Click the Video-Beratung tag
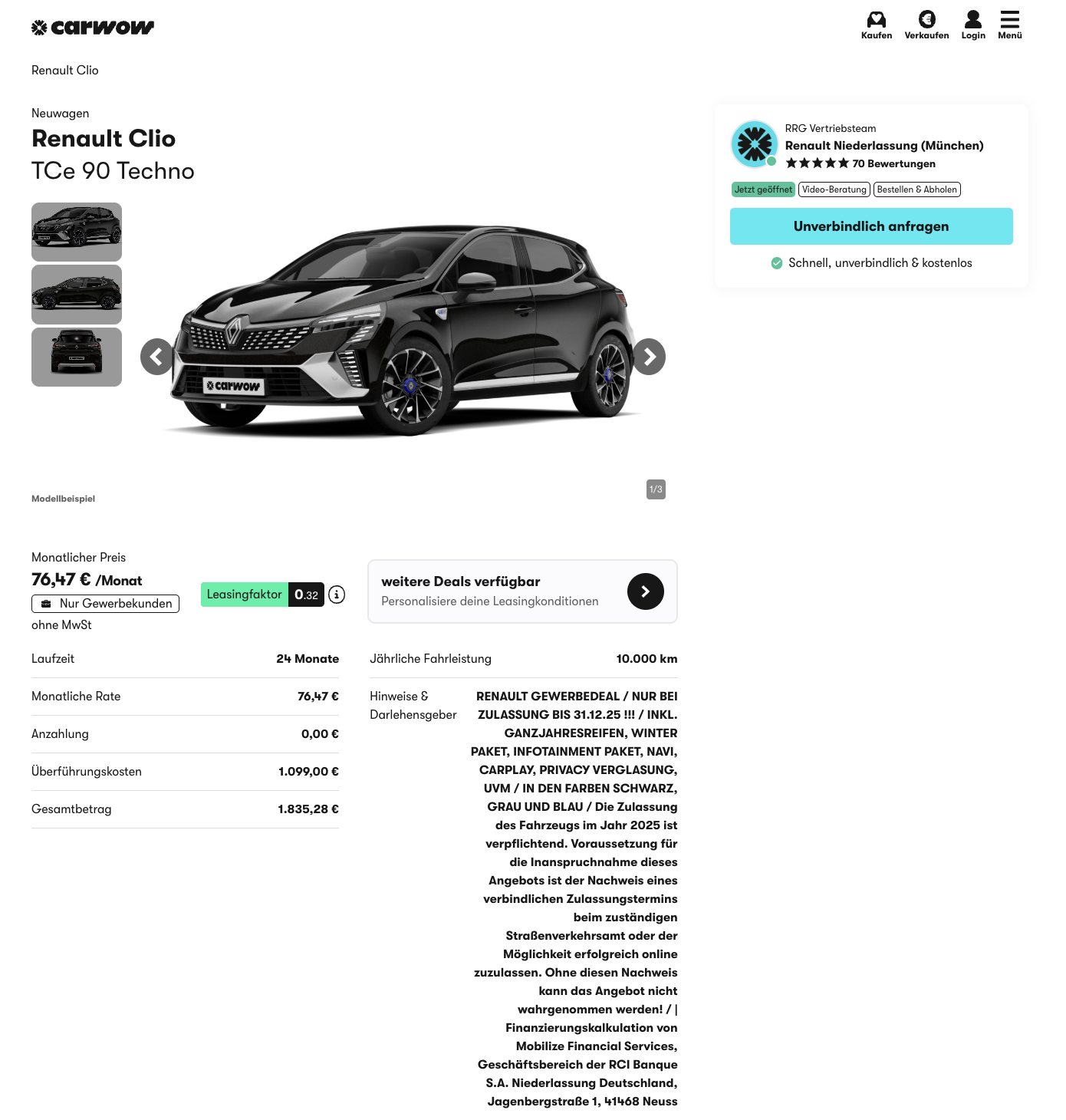1066x1120 pixels. (x=834, y=189)
